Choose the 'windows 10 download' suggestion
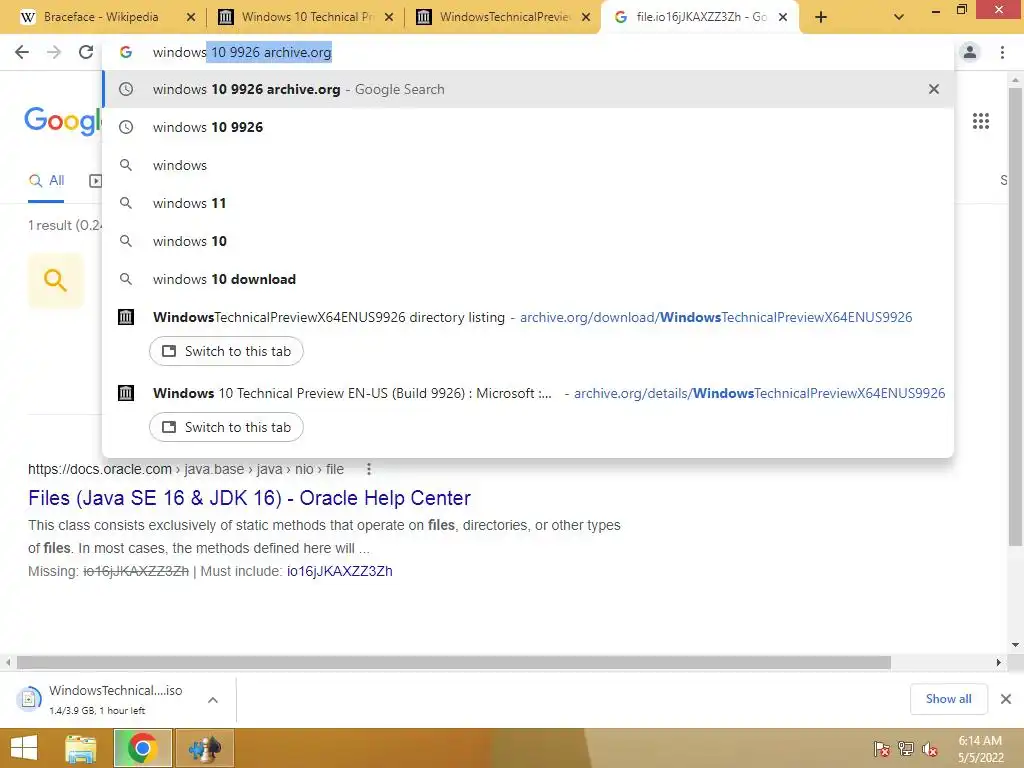 (x=528, y=279)
